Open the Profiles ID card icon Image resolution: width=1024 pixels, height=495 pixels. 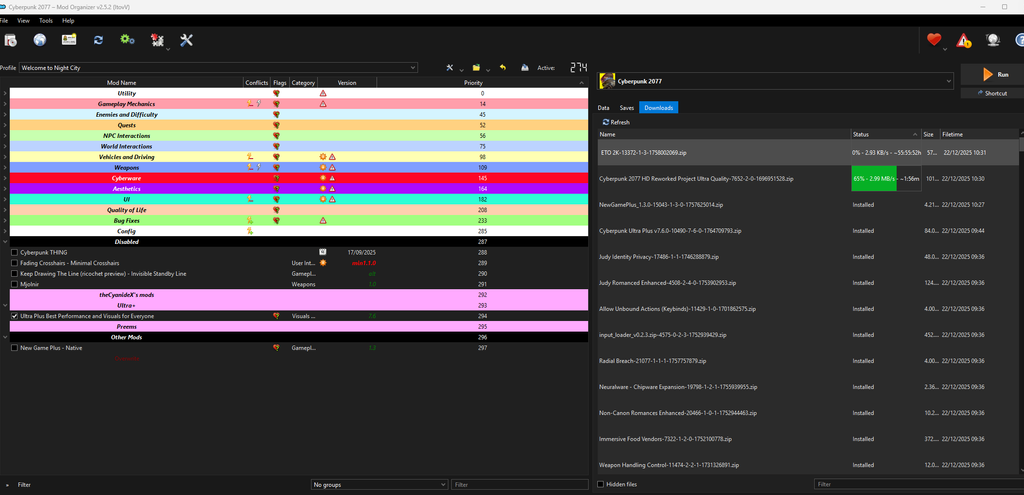(x=69, y=40)
